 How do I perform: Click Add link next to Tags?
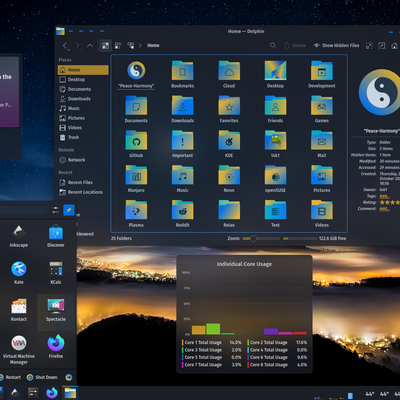(x=384, y=196)
